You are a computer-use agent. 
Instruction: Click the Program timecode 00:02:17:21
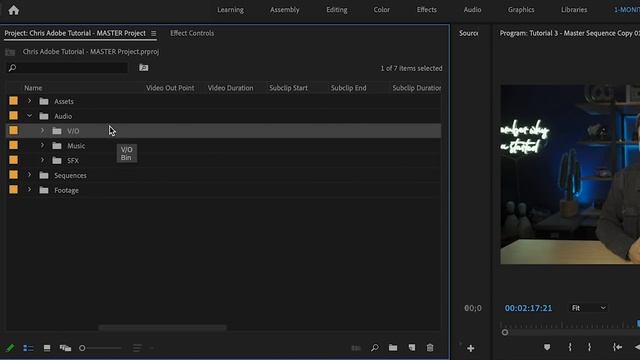(x=528, y=308)
